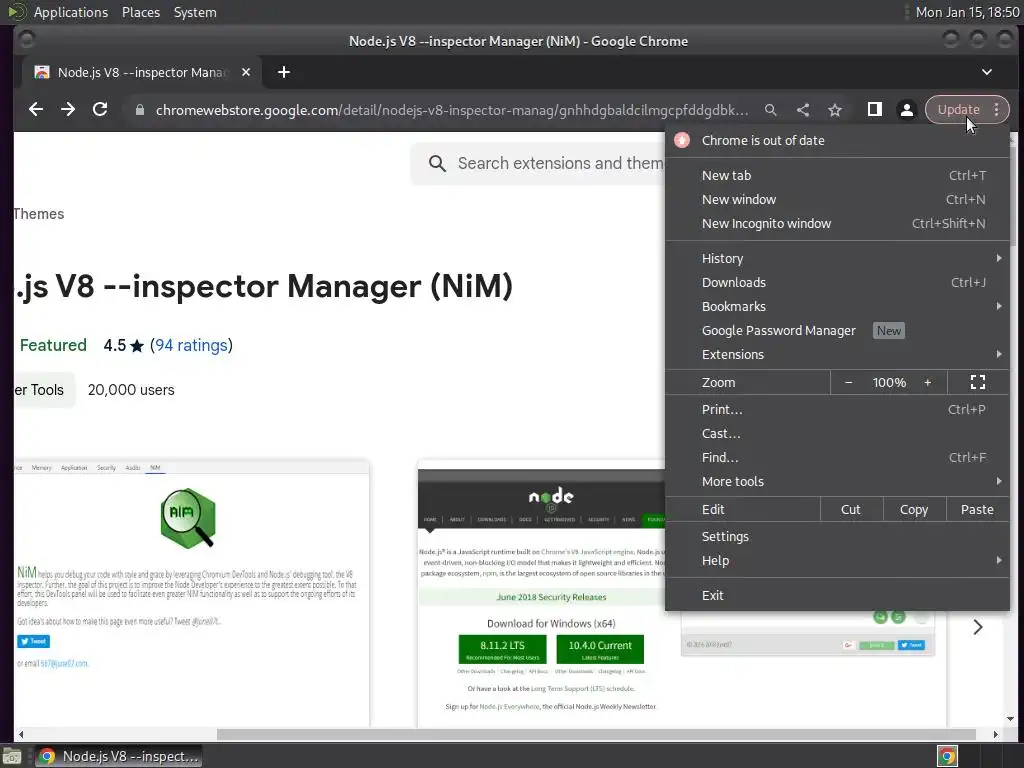The image size is (1024, 768).
Task: Click the Paste edit button
Action: [977, 509]
